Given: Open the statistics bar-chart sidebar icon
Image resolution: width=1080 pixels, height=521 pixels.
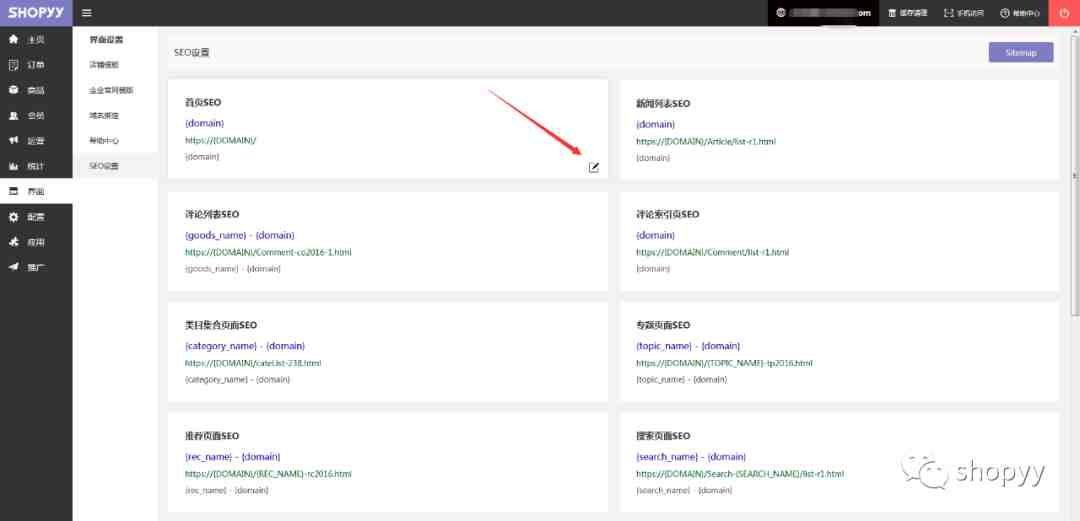Looking at the screenshot, I should click(x=13, y=166).
